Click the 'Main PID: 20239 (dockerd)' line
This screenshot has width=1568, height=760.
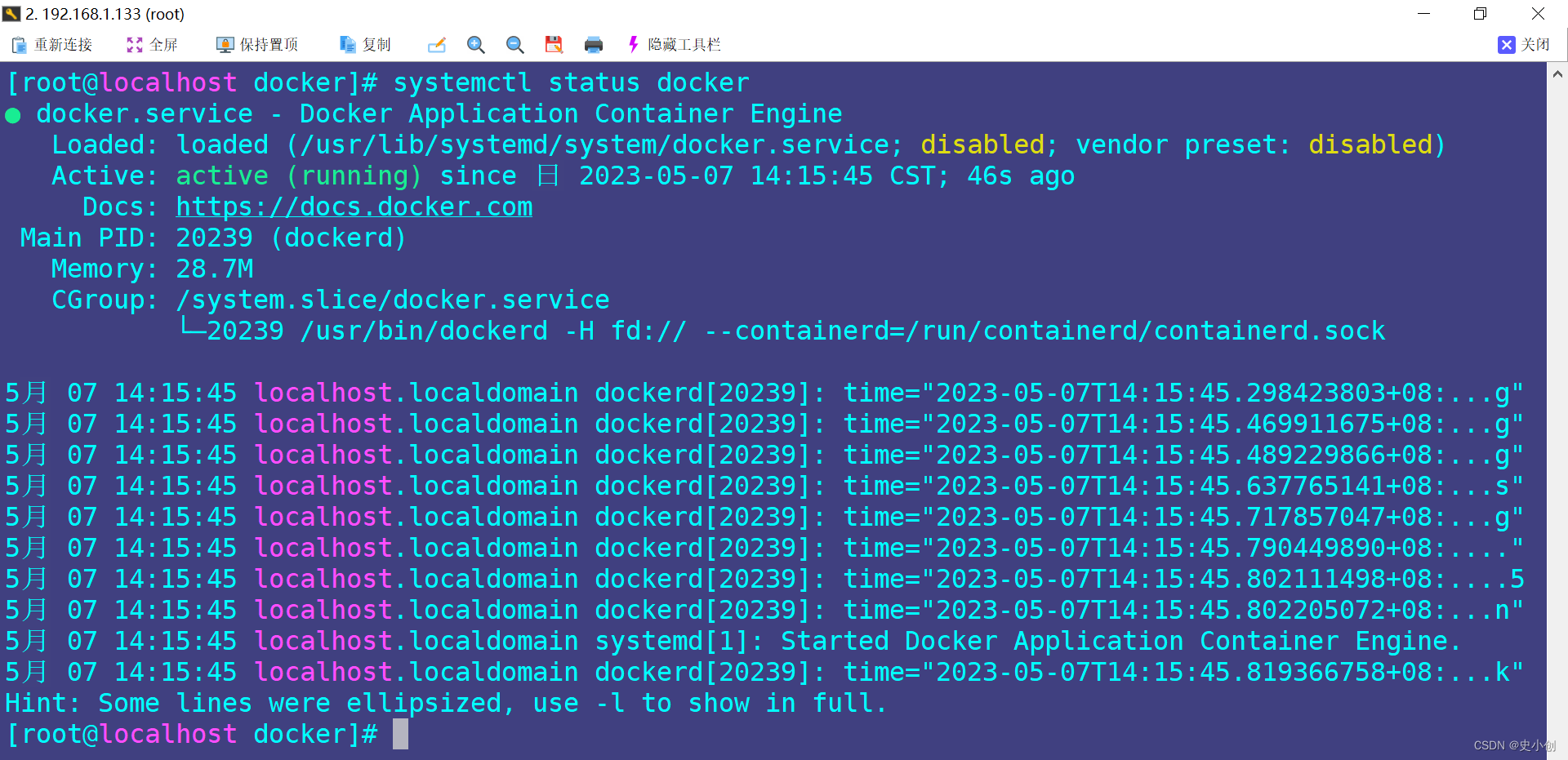(x=213, y=238)
